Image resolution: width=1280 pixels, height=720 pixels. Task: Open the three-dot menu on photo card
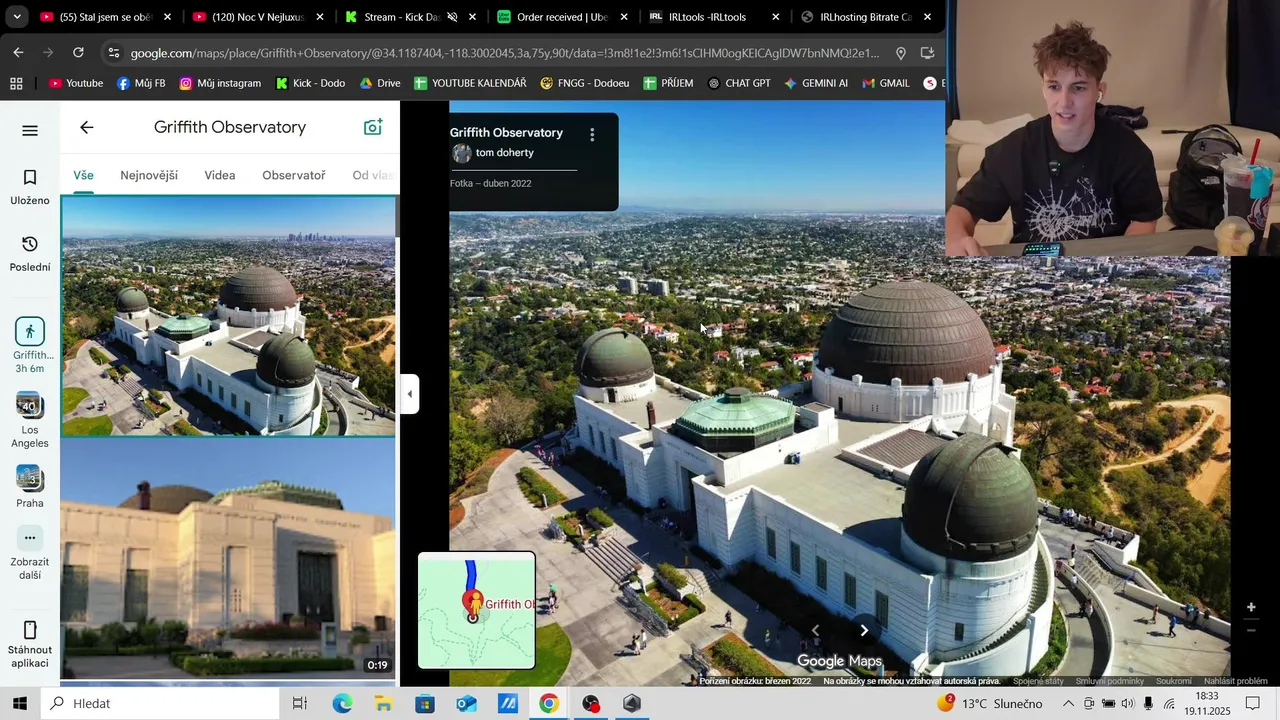click(592, 134)
